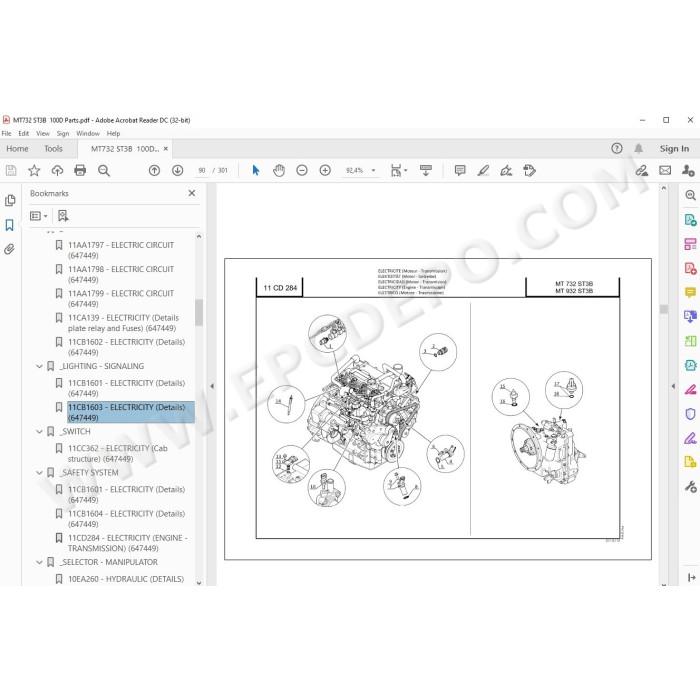Close the Bookmarks panel
The height and width of the screenshot is (700, 700).
192,193
